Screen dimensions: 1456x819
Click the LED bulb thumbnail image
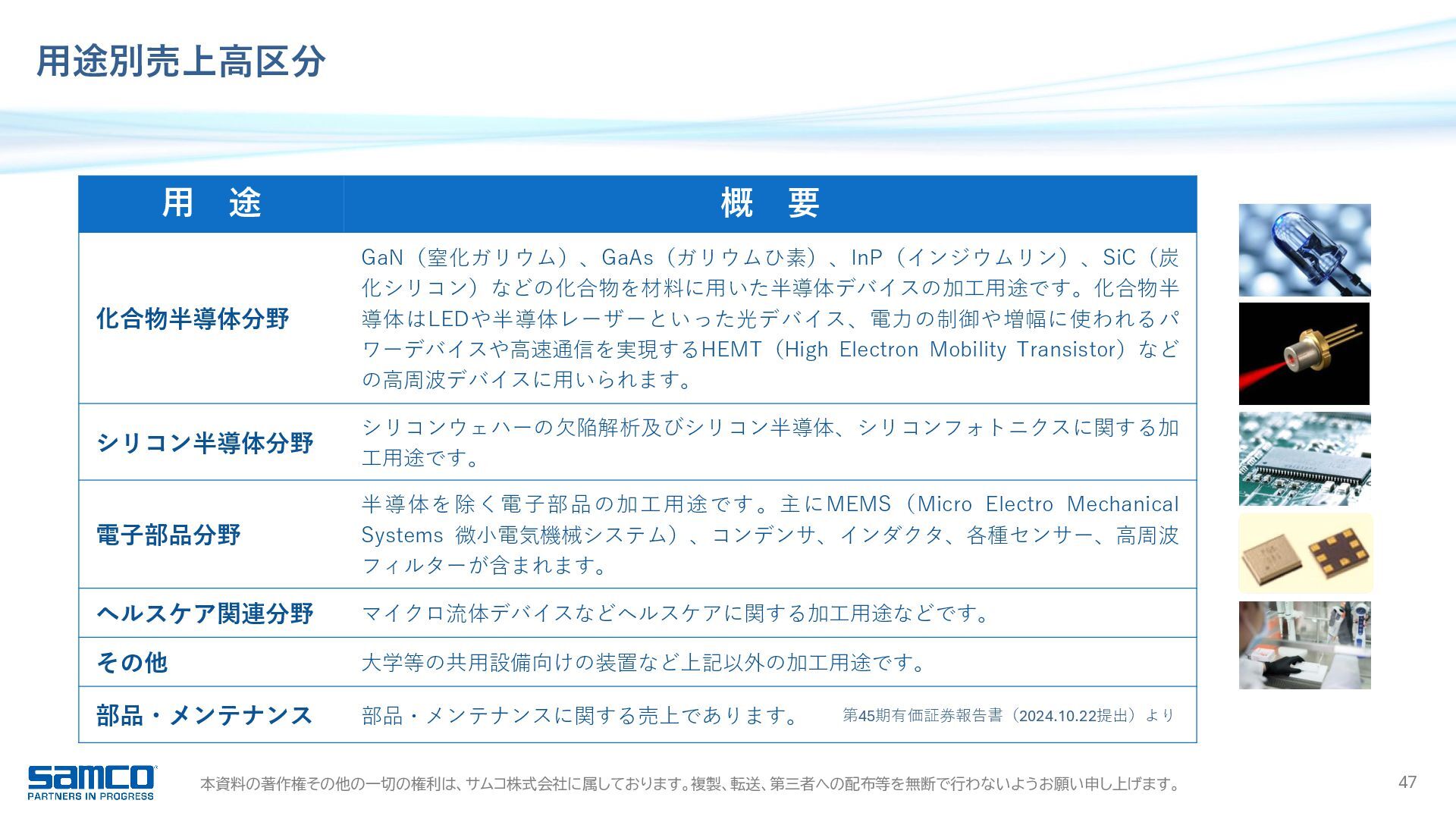(1304, 250)
